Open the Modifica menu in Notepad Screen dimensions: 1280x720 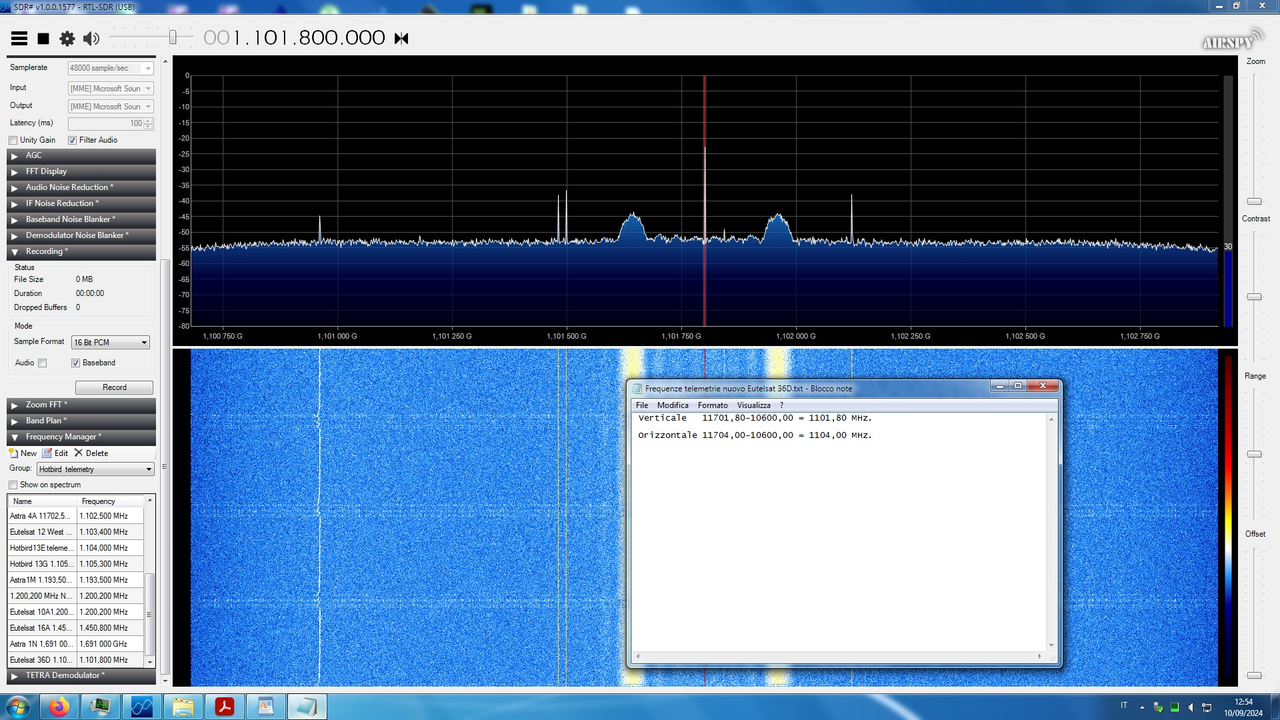pyautogui.click(x=672, y=404)
